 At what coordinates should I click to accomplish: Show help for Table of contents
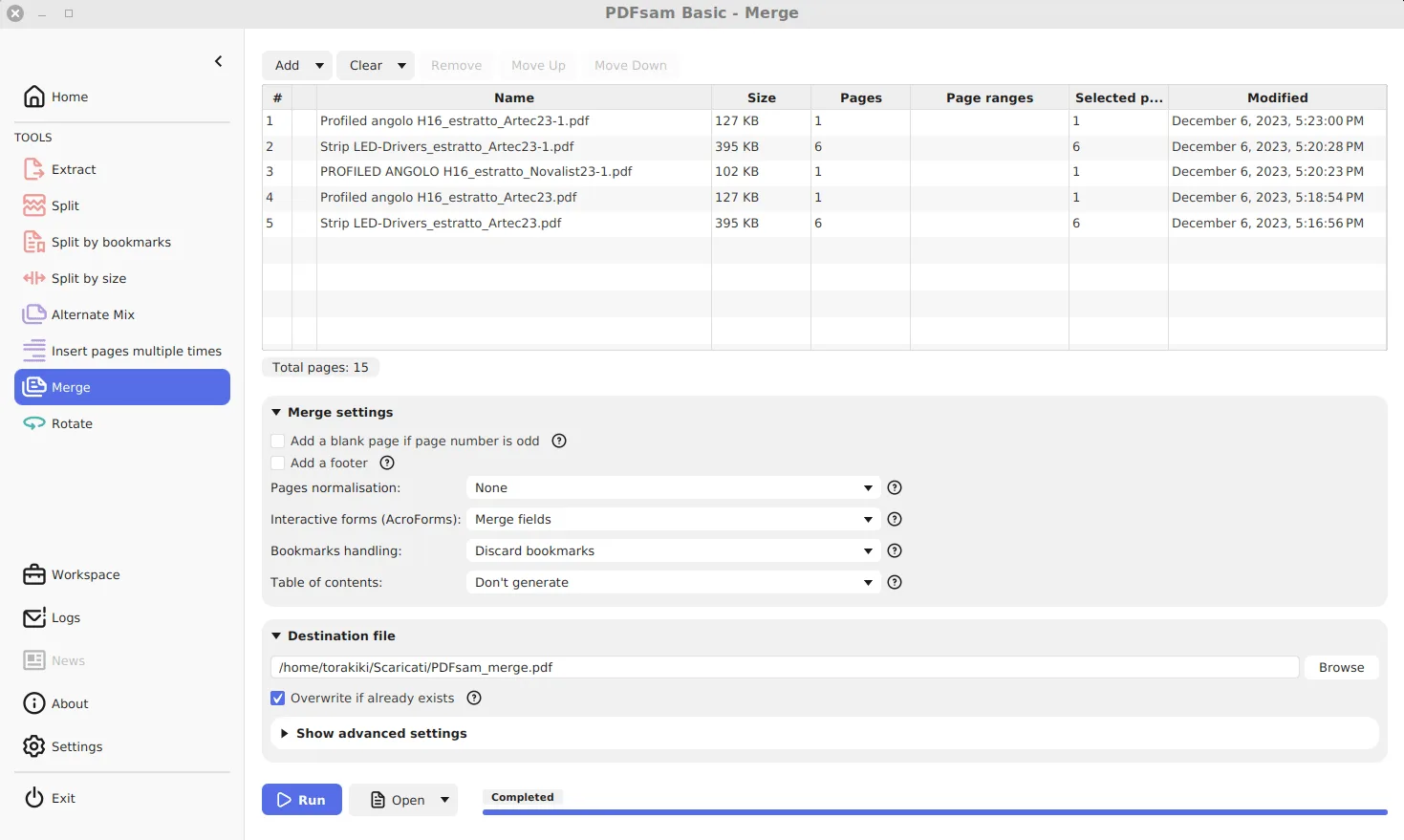click(x=895, y=582)
